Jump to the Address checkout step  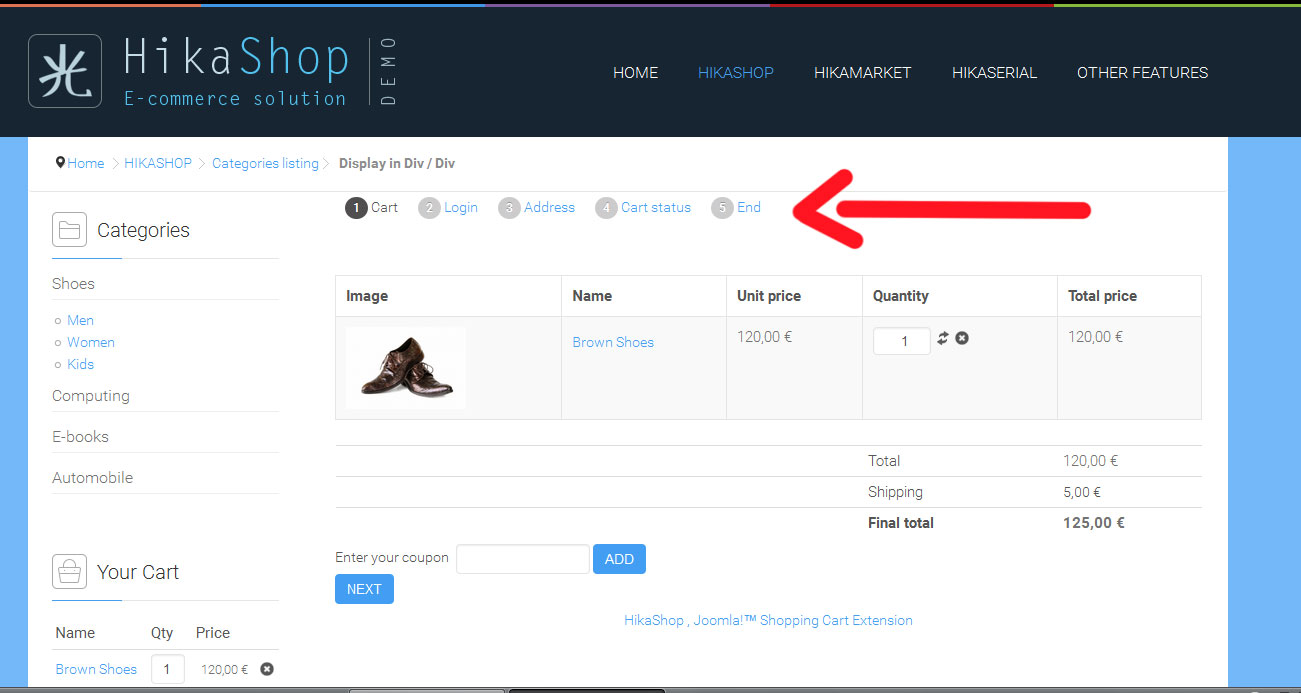tap(549, 207)
